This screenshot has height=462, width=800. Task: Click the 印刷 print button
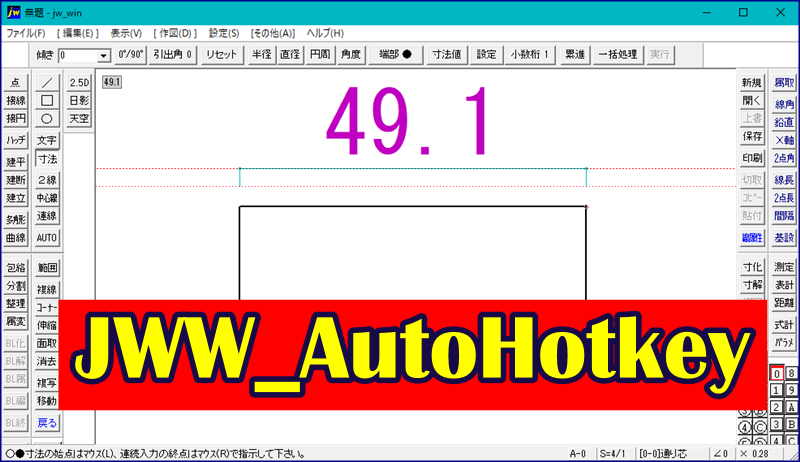752,158
